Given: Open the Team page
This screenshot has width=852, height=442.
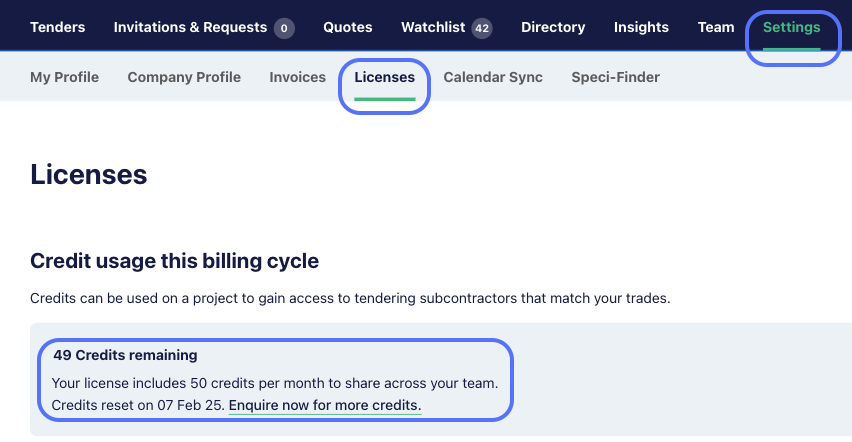Looking at the screenshot, I should (x=716, y=27).
